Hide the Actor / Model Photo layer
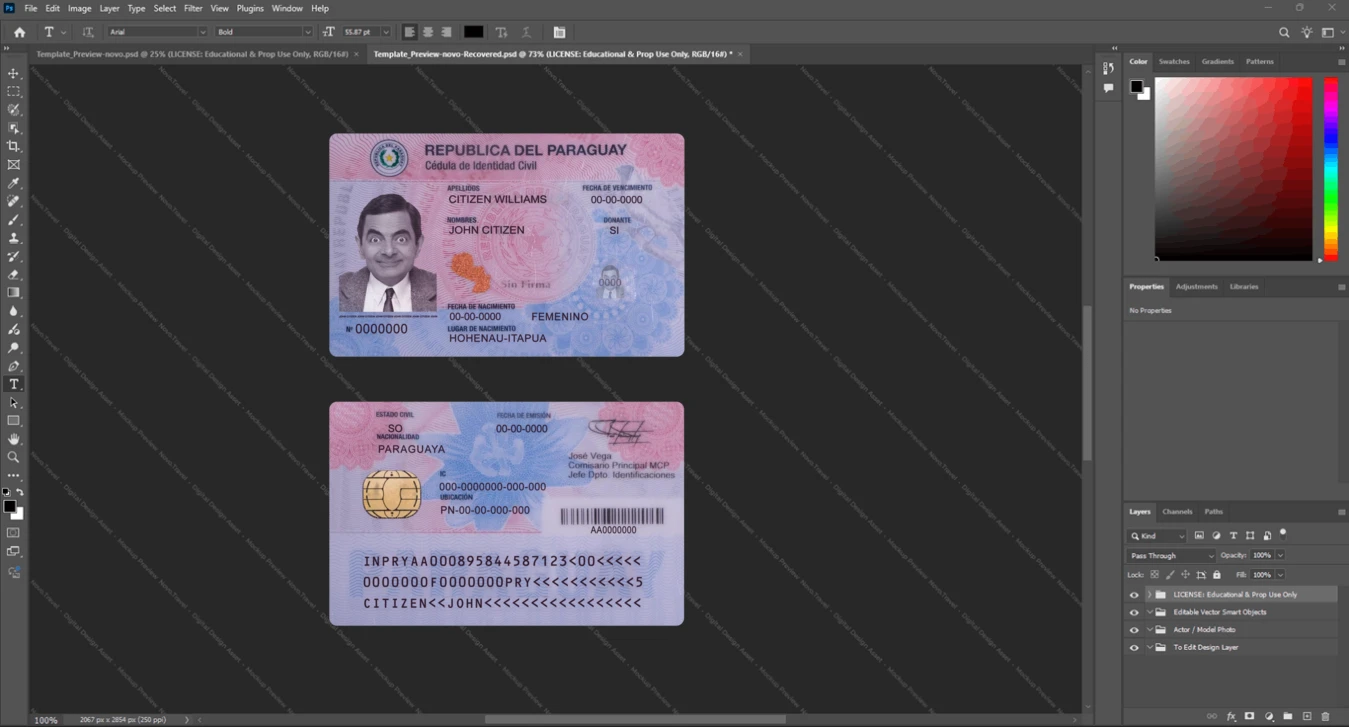This screenshot has height=727, width=1349. 1134,630
